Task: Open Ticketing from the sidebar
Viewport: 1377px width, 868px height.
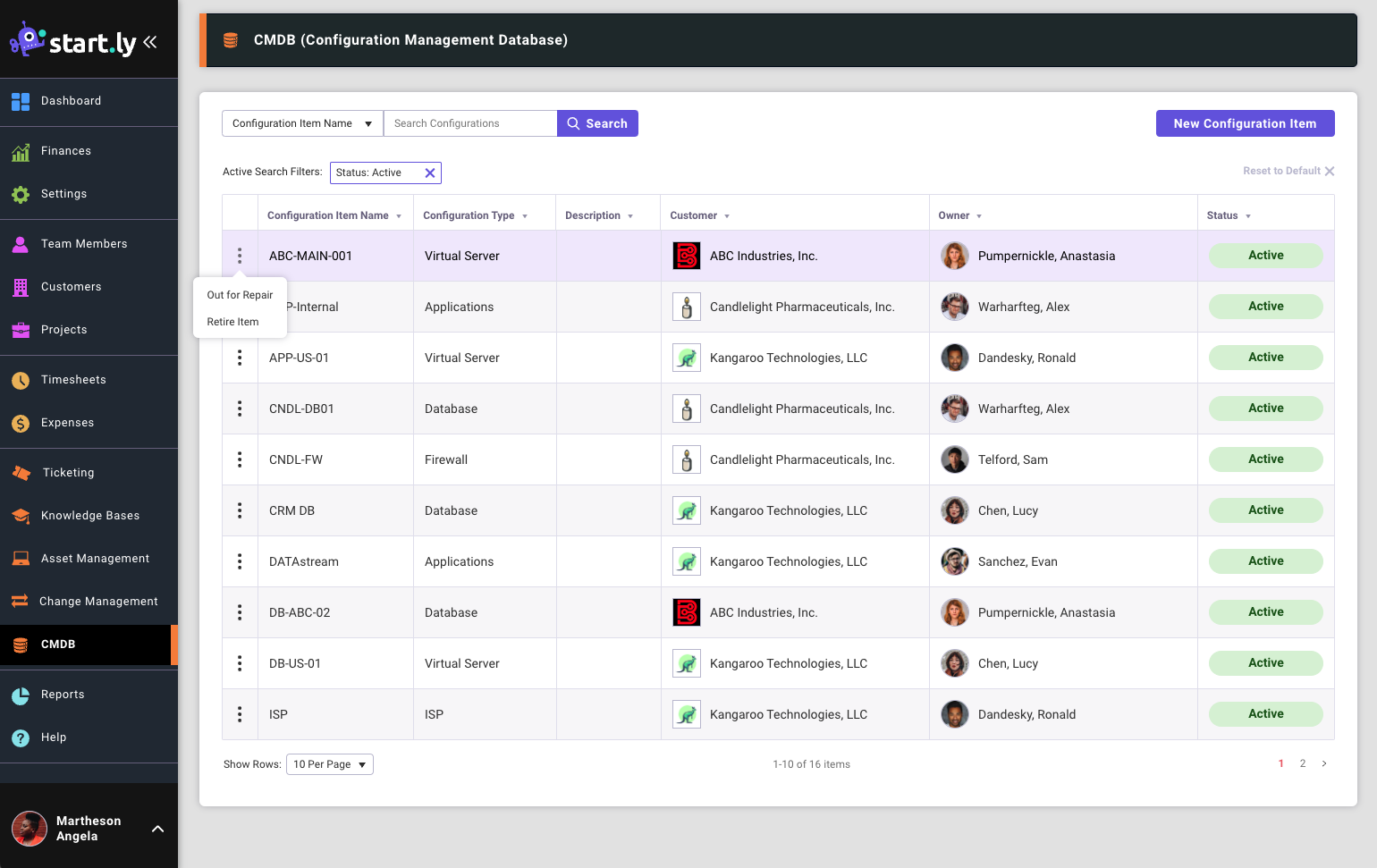Action: coord(68,473)
